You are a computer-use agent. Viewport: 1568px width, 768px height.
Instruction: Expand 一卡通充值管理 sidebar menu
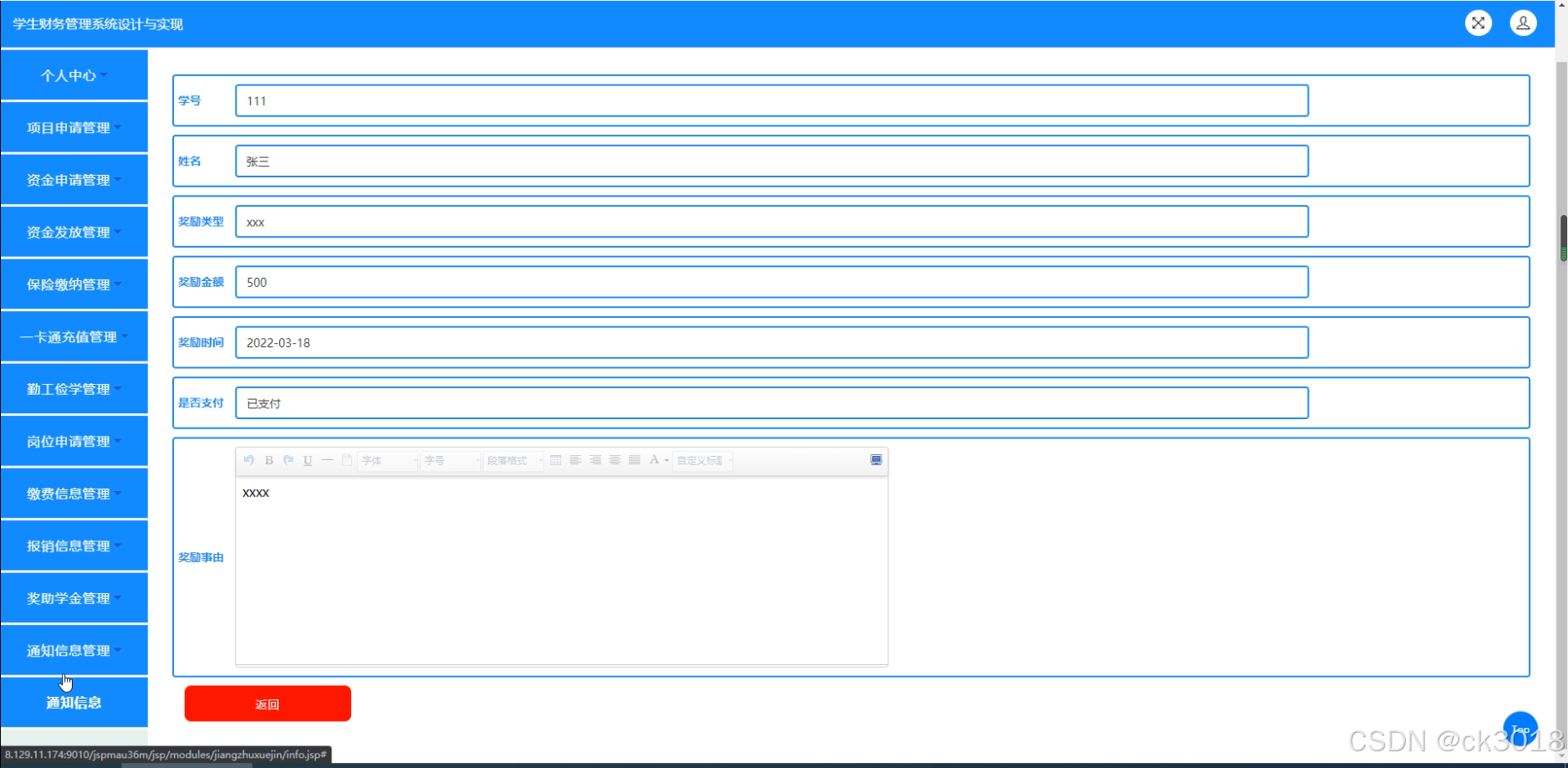pyautogui.click(x=74, y=336)
